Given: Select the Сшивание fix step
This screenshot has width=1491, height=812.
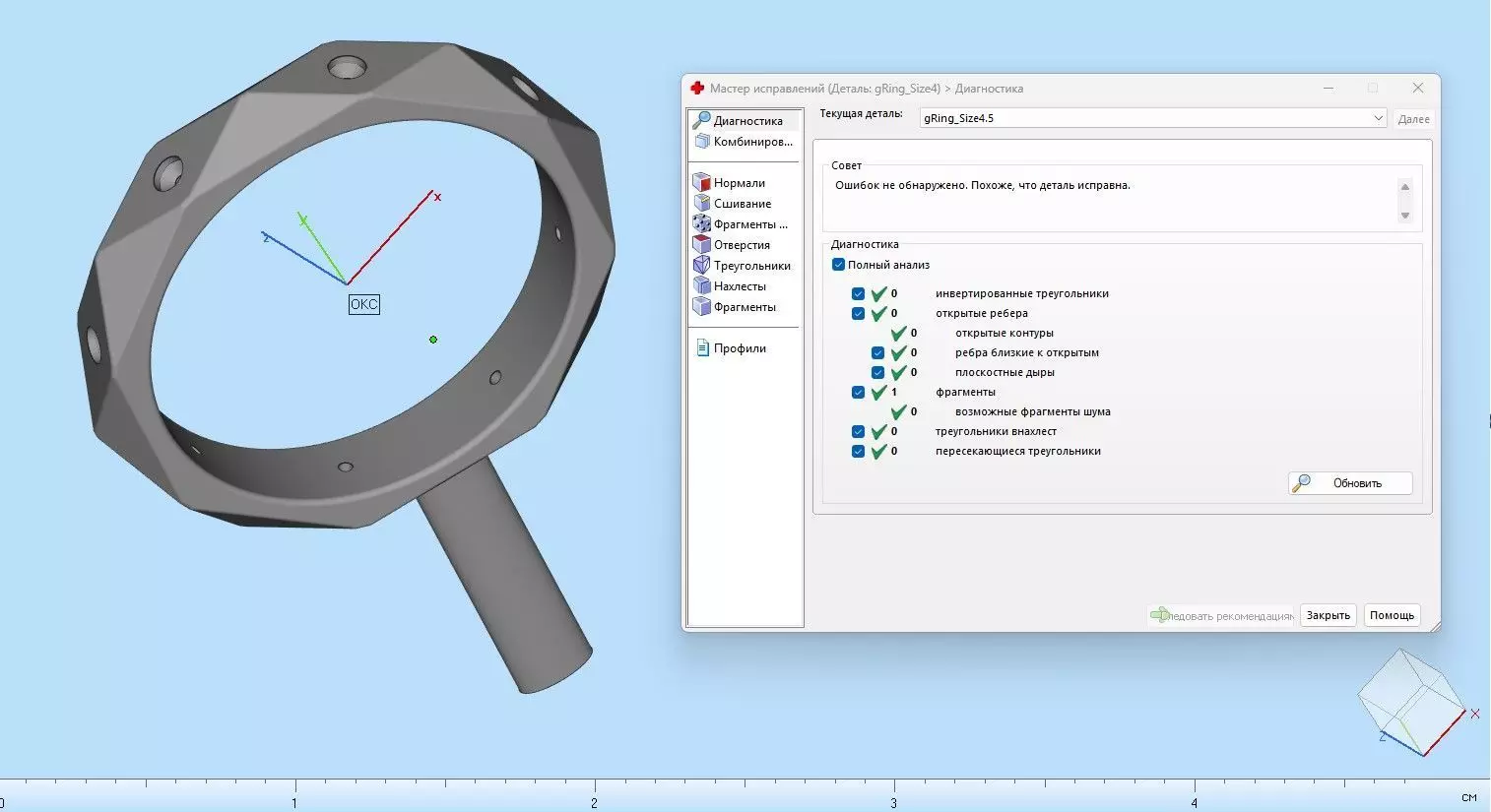Looking at the screenshot, I should pyautogui.click(x=733, y=204).
